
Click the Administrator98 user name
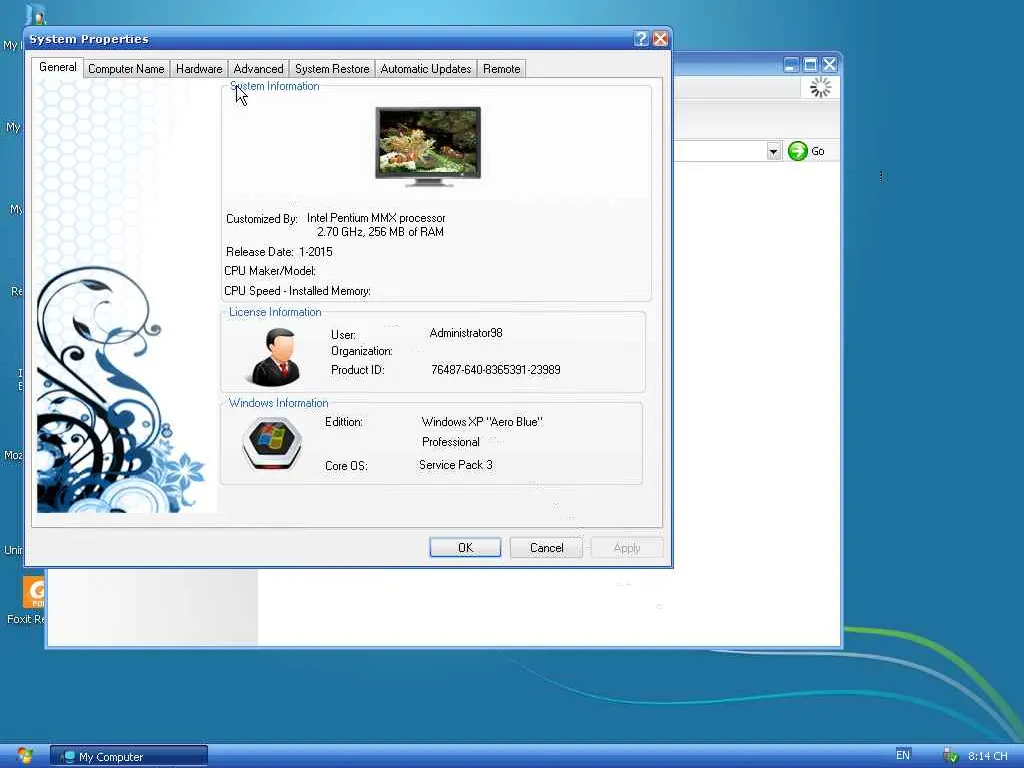click(466, 333)
